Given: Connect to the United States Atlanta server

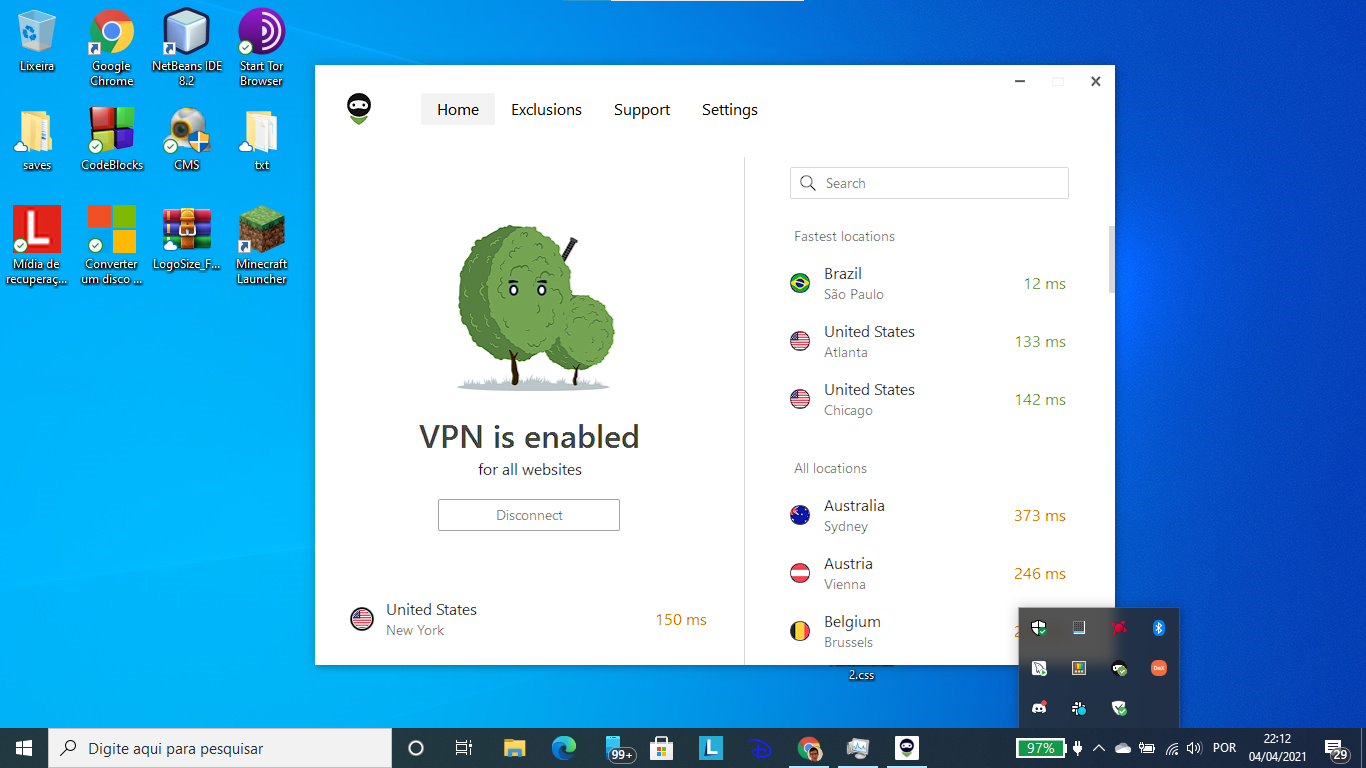Looking at the screenshot, I should pos(900,341).
